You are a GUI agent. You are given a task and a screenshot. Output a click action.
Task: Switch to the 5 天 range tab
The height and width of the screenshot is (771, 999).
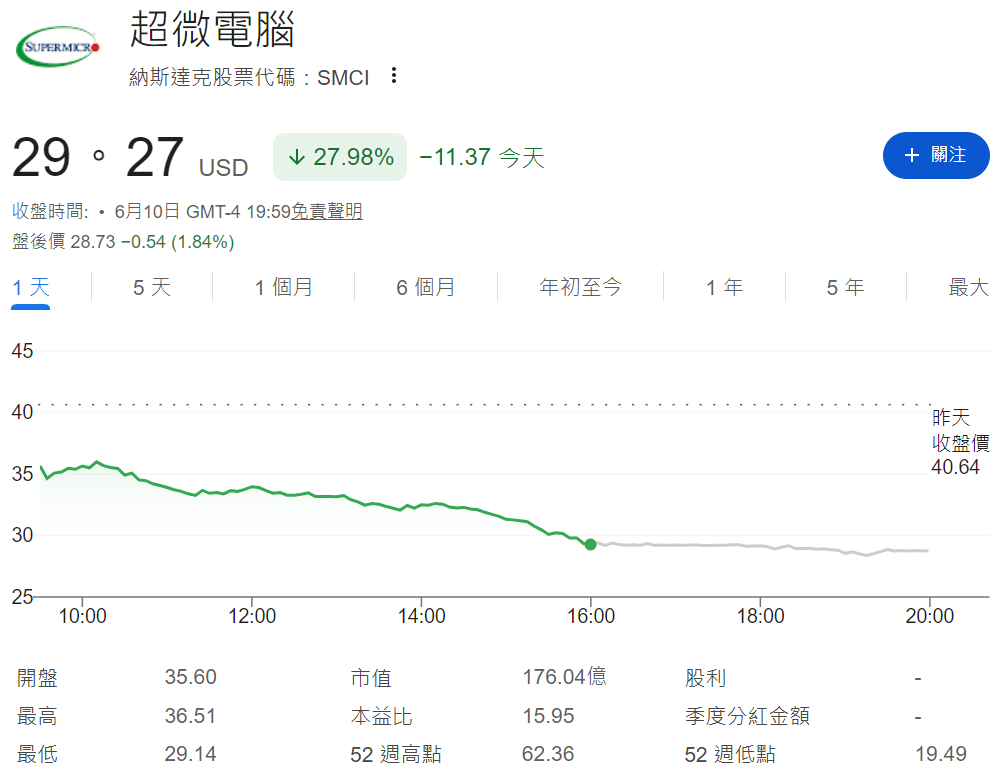pos(152,287)
